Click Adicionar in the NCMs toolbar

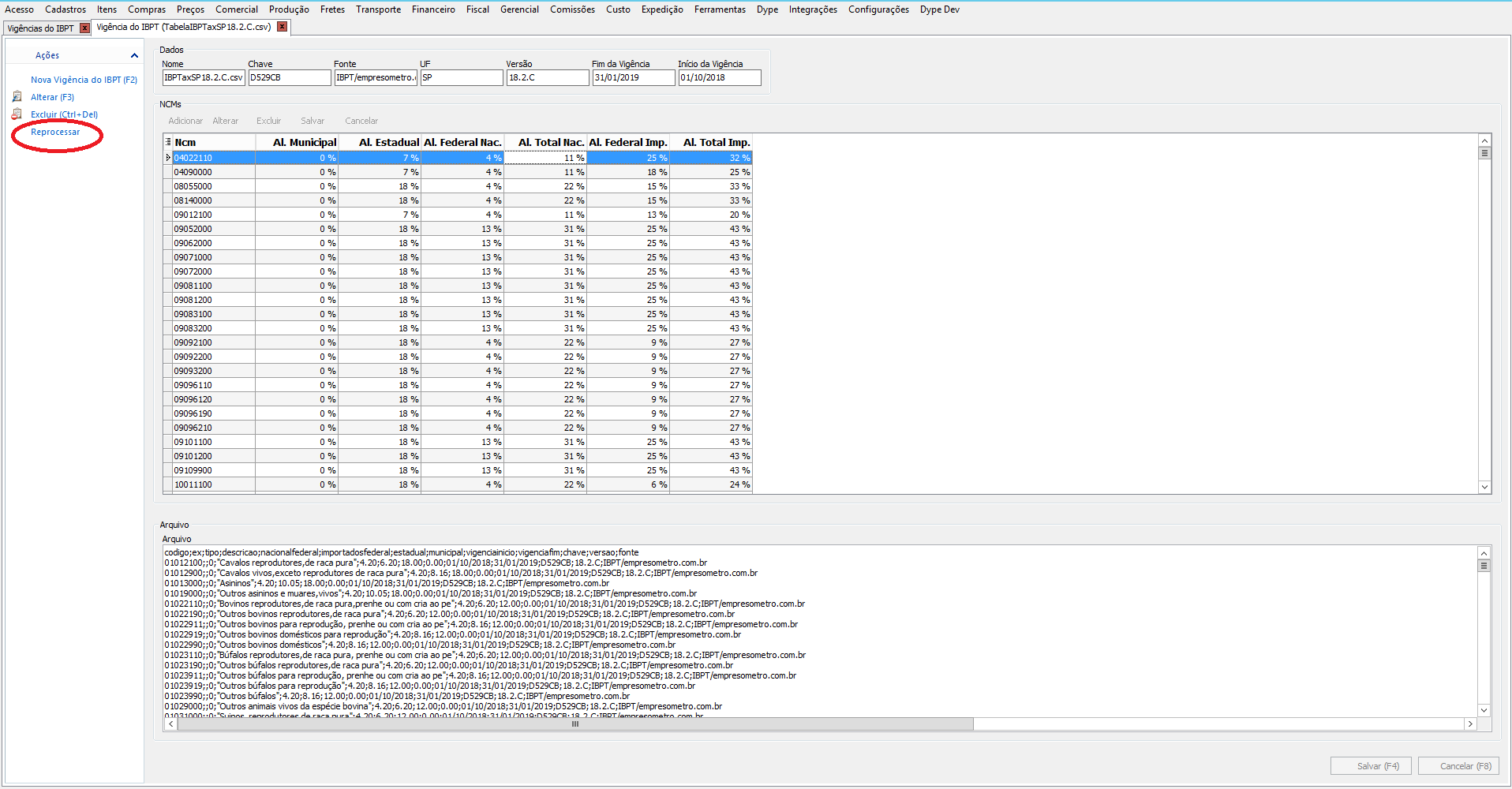coord(185,121)
